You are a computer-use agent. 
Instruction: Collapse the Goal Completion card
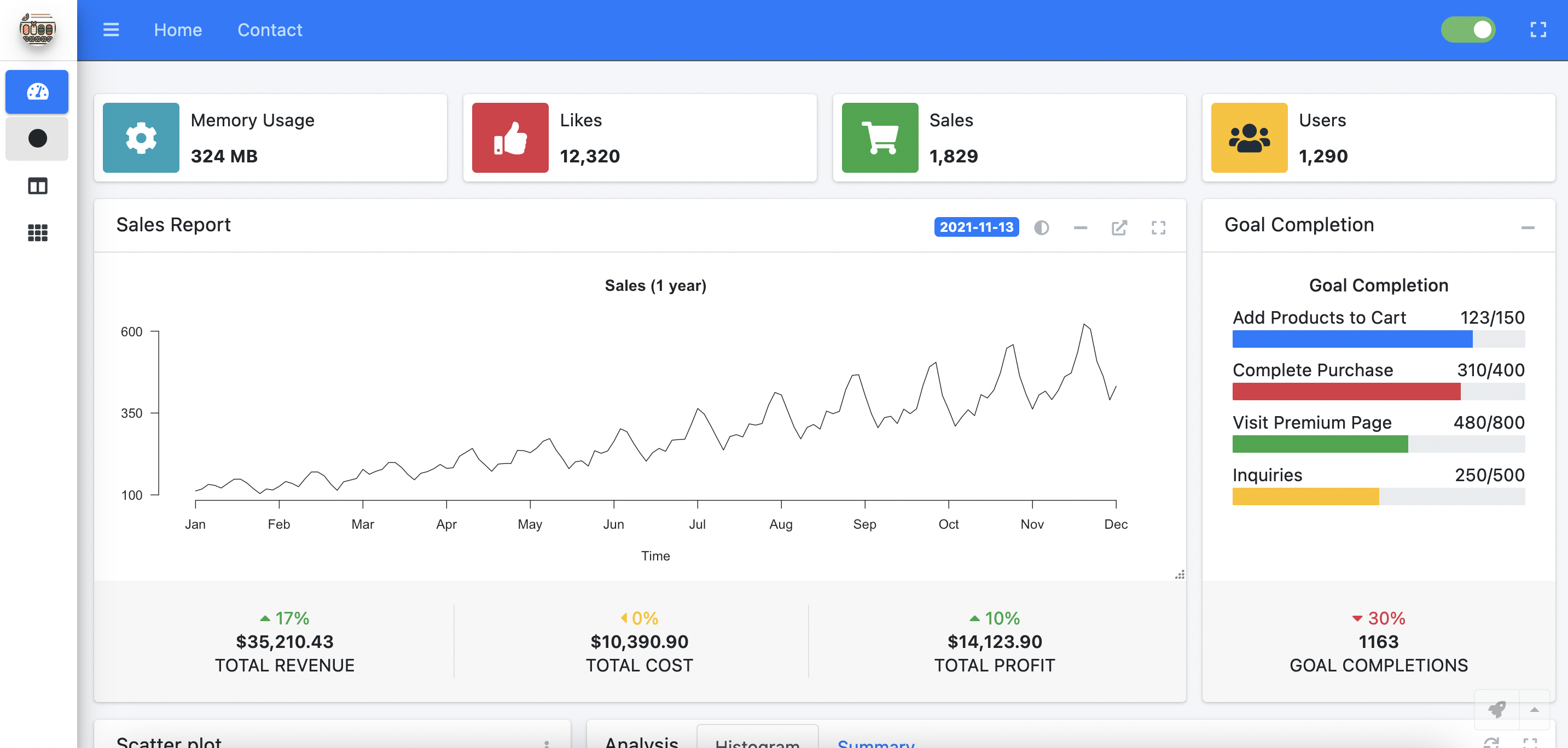coord(1527,227)
